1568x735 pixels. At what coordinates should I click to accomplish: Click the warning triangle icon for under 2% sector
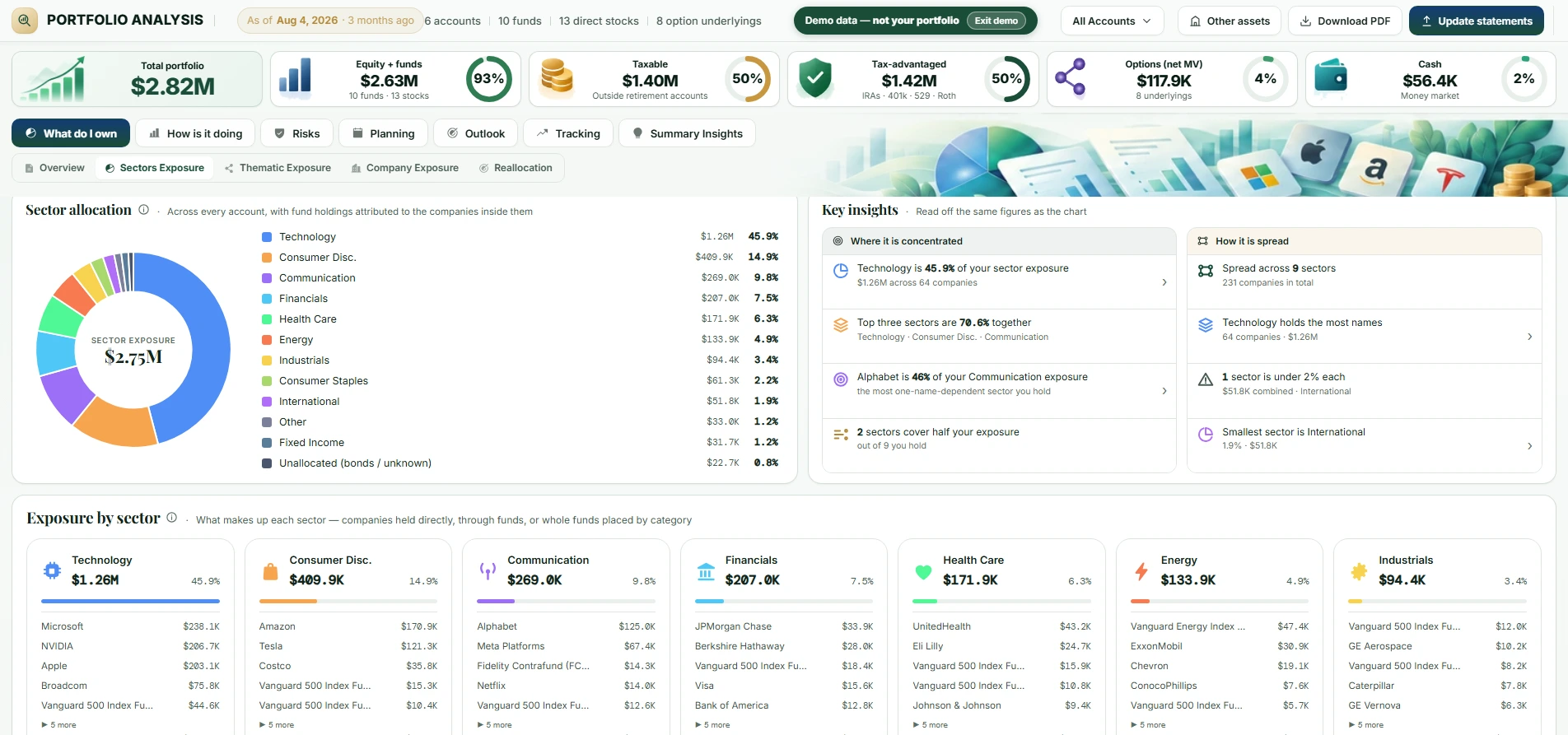(x=1206, y=379)
